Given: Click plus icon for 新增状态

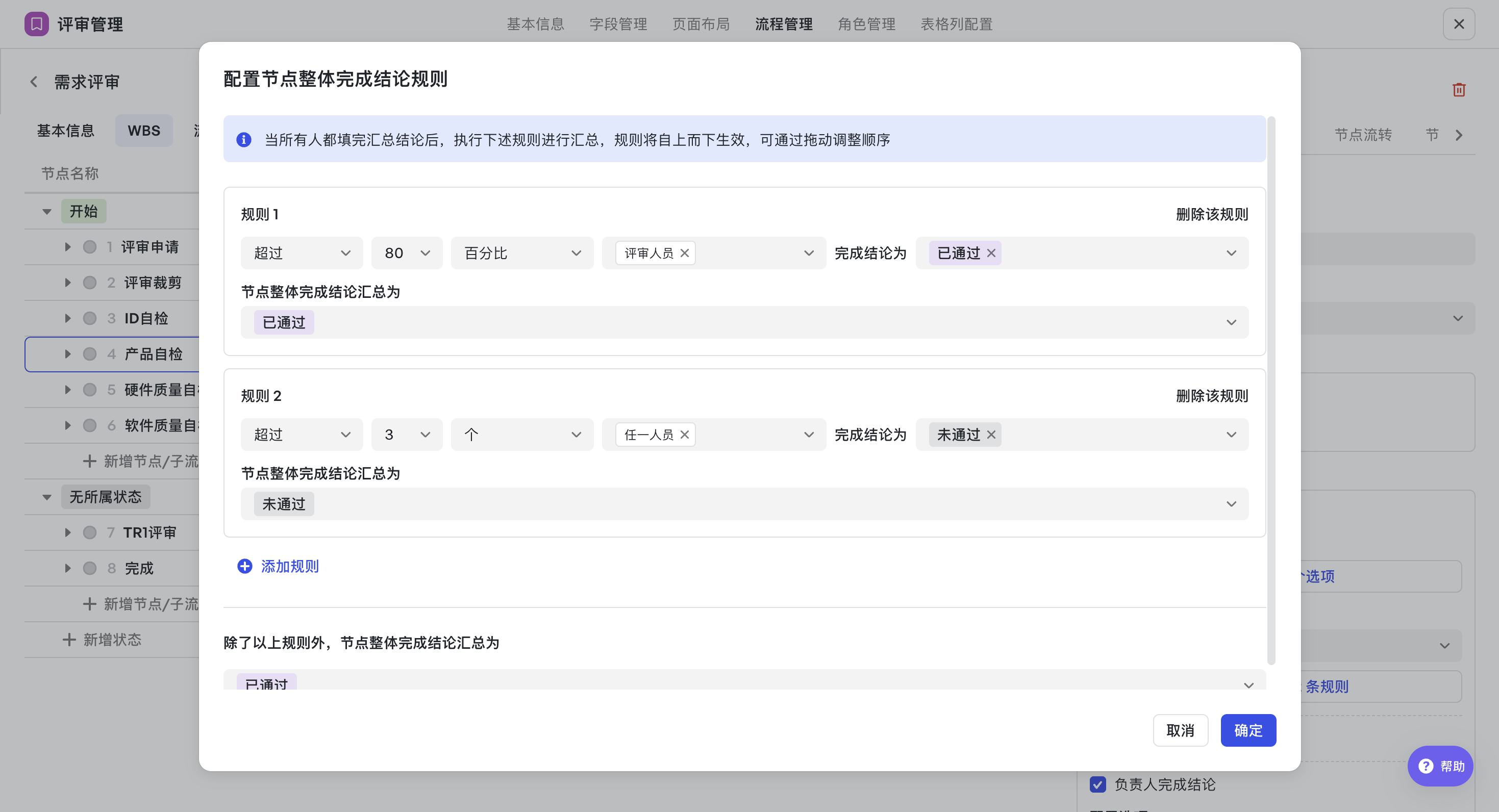Looking at the screenshot, I should tap(69, 639).
